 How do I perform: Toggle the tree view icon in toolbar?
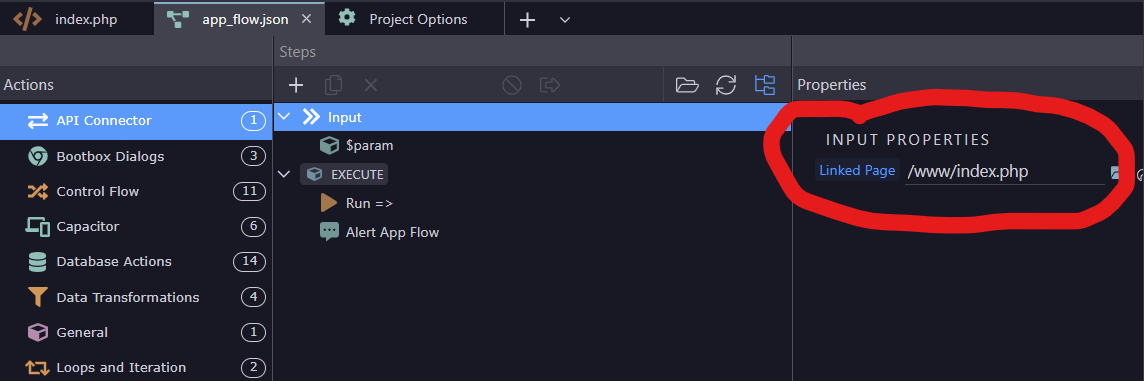[765, 85]
